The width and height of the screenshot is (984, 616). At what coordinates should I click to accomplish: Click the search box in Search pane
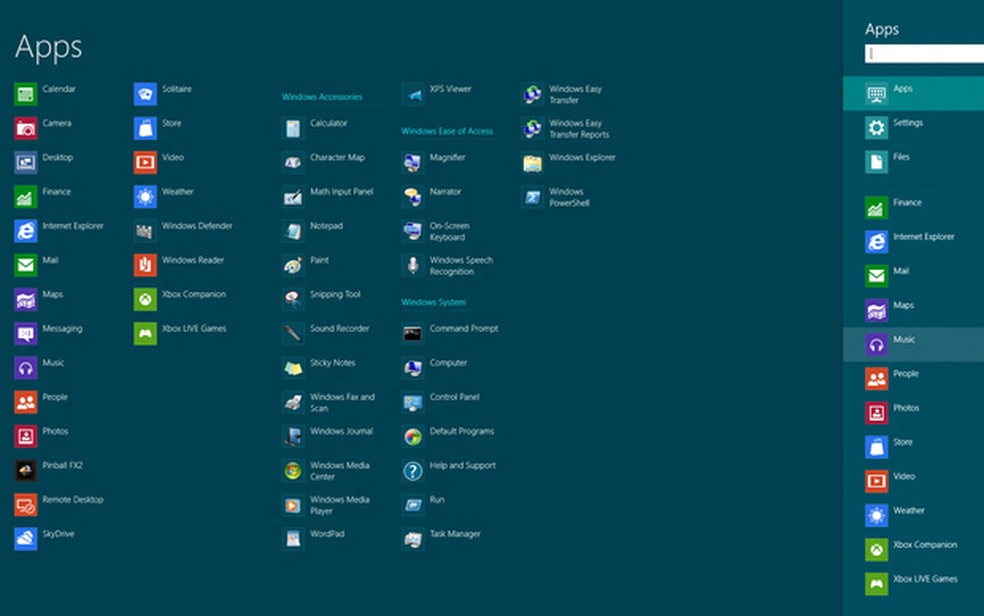(924, 54)
